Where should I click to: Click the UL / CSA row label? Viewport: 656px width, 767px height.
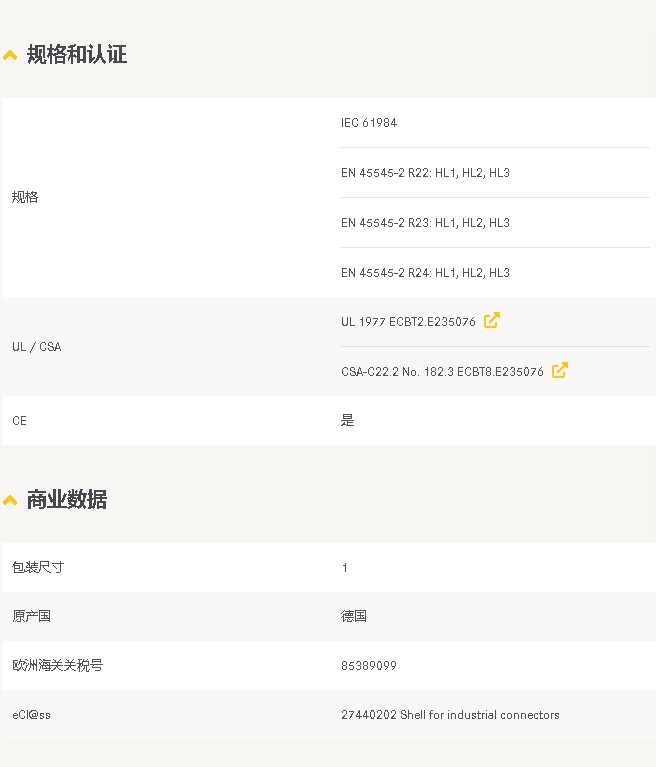point(37,347)
